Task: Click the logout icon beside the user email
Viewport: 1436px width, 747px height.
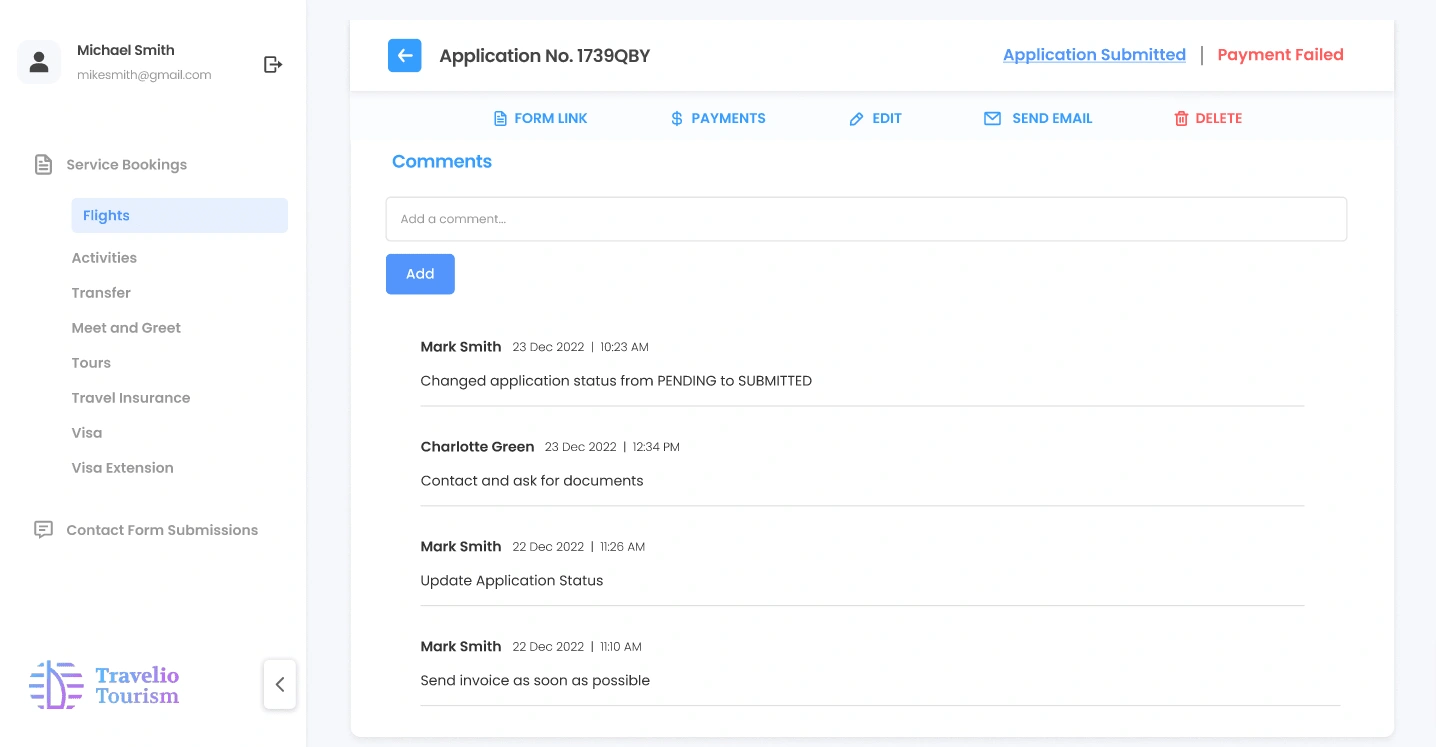Action: (x=273, y=65)
